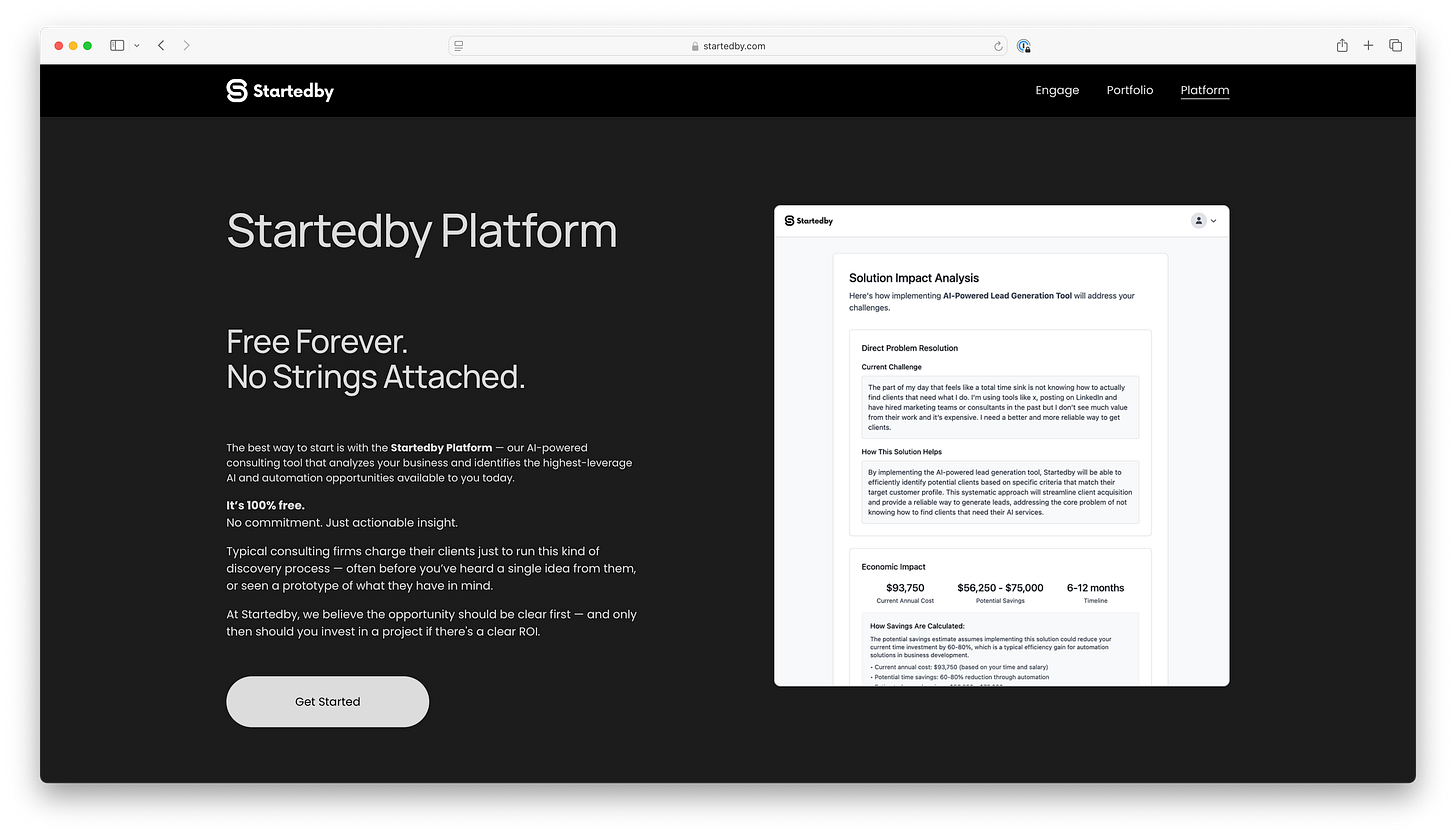Image resolution: width=1456 pixels, height=836 pixels.
Task: Click the tab overview icon
Action: pos(1396,45)
